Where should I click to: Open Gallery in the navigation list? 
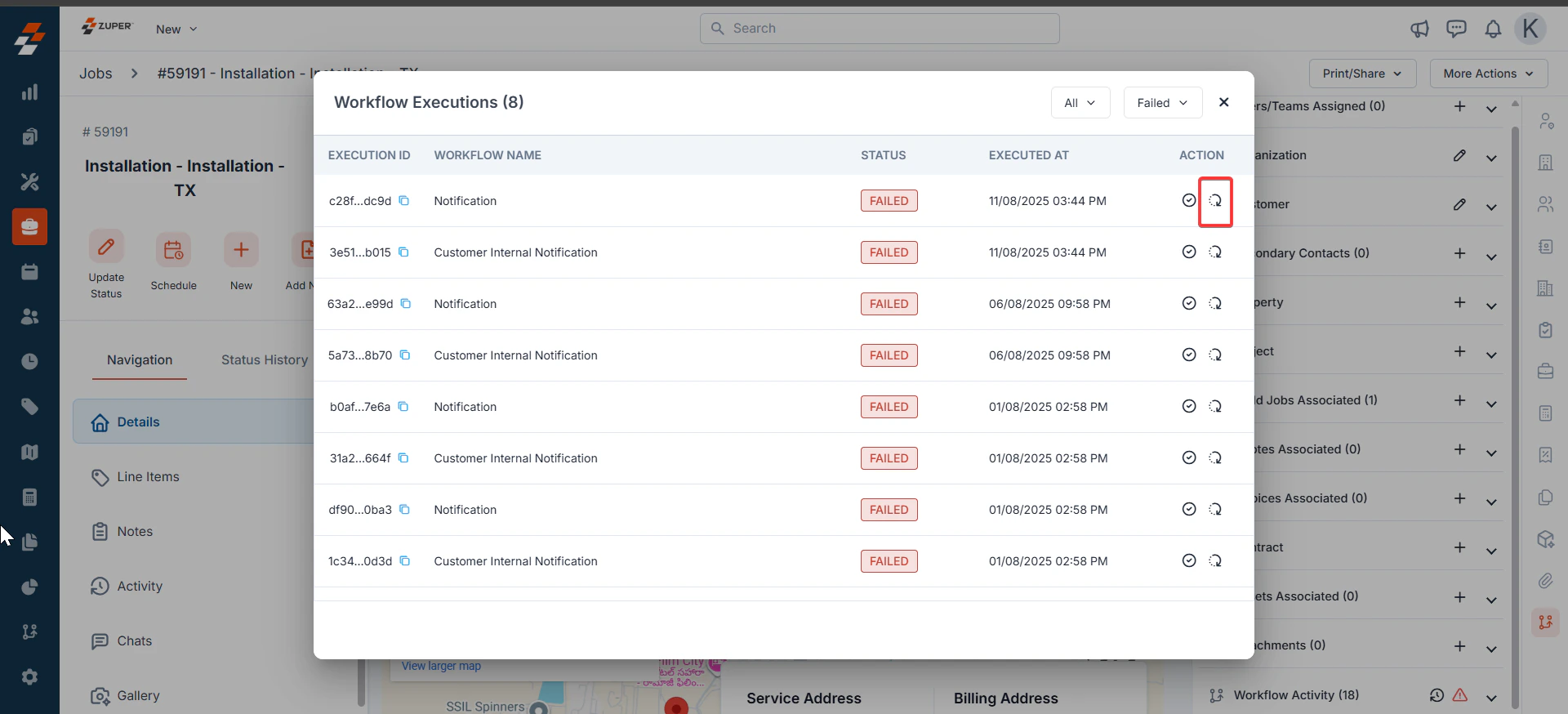[138, 696]
